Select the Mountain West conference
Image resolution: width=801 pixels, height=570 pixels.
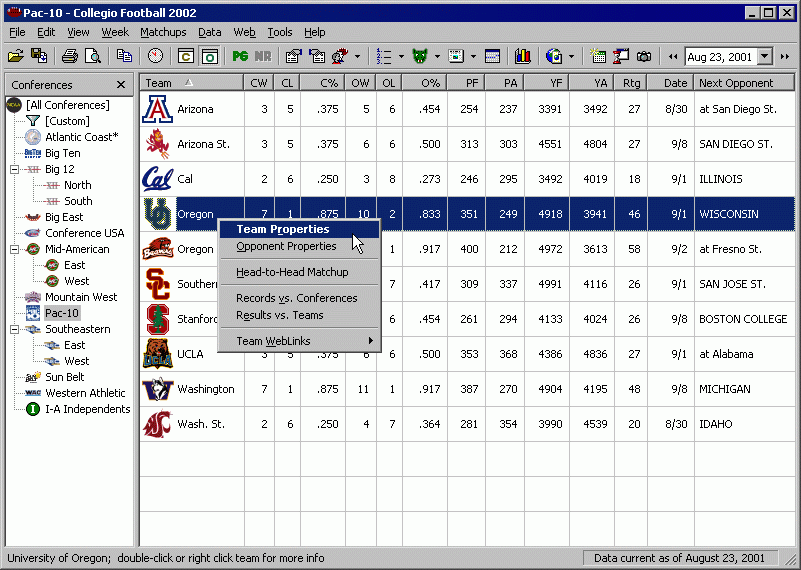coord(81,297)
